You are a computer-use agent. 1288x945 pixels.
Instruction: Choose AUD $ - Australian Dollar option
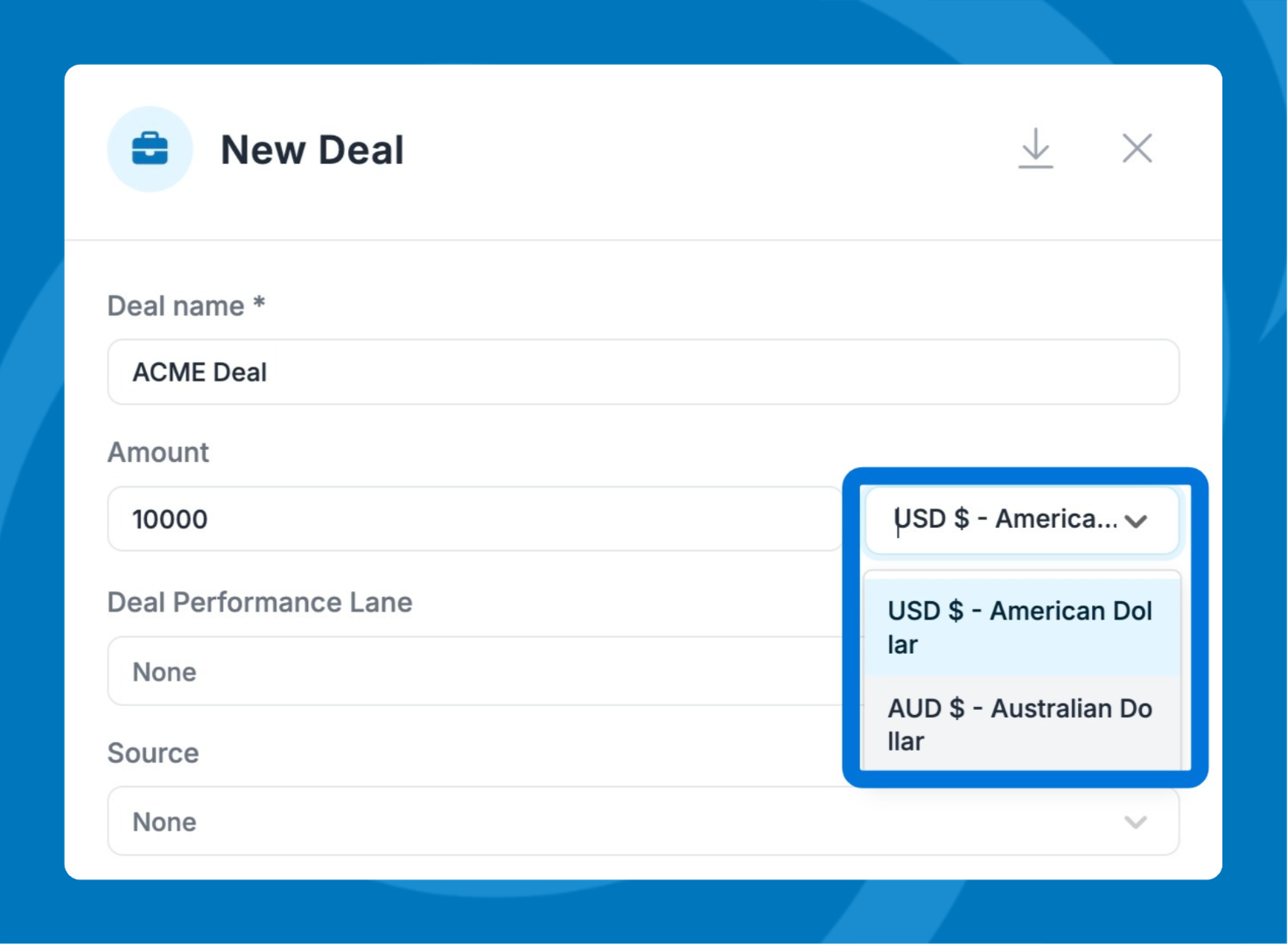1020,724
